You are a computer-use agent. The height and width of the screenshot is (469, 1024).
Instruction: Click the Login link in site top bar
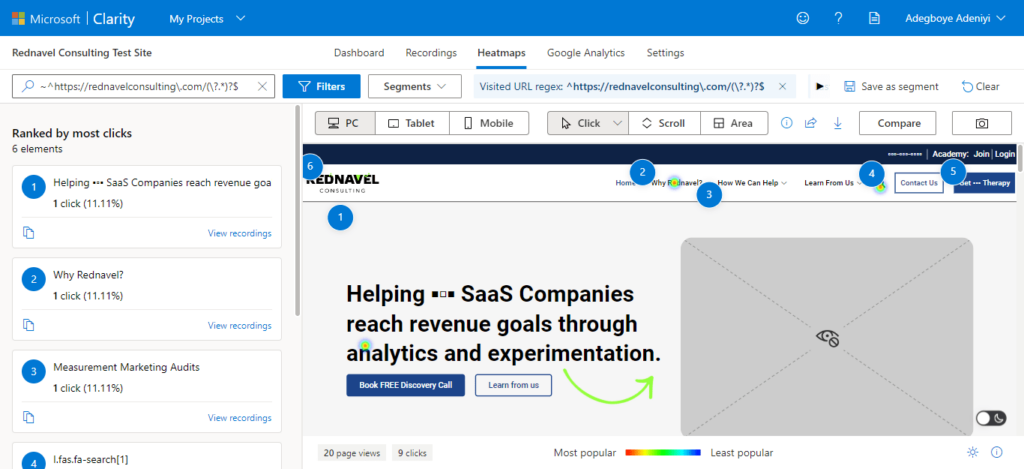pyautogui.click(x=1005, y=154)
